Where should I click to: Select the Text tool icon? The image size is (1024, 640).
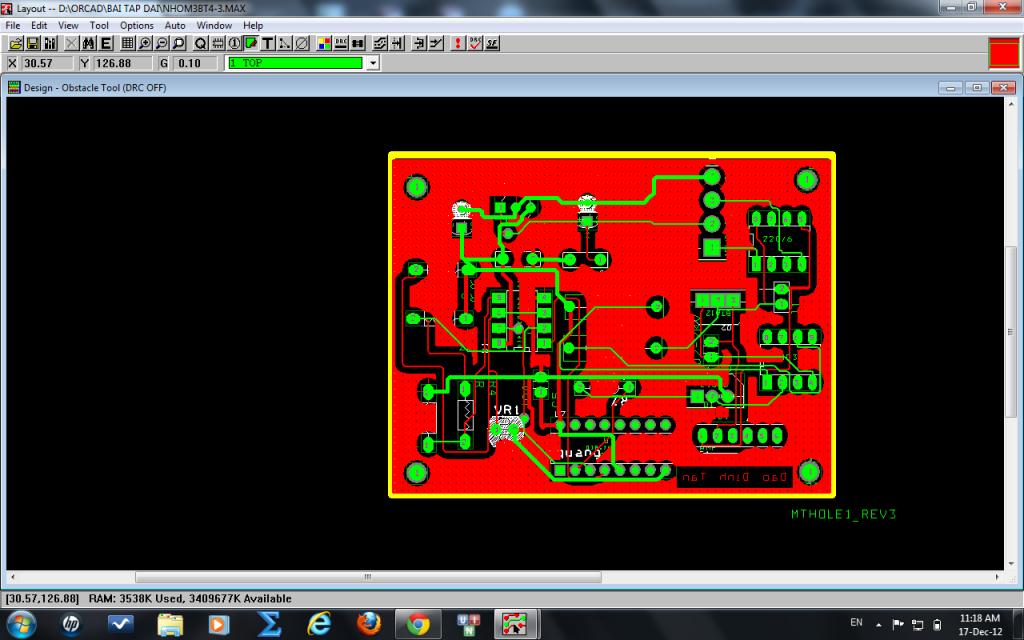pos(268,44)
